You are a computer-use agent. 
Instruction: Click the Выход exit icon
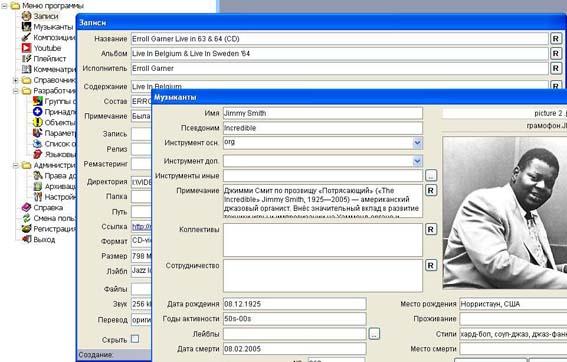tap(26, 239)
